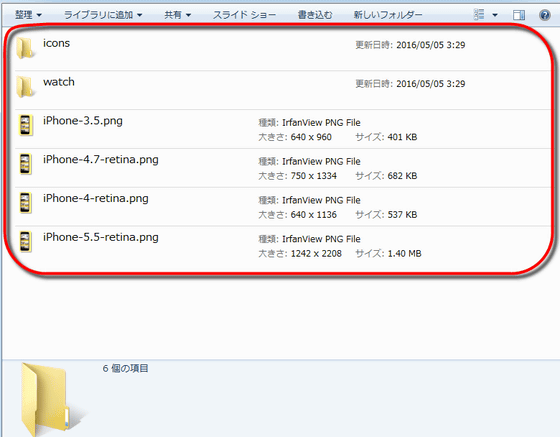
Task: Start the スライド ショー
Action: [244, 15]
